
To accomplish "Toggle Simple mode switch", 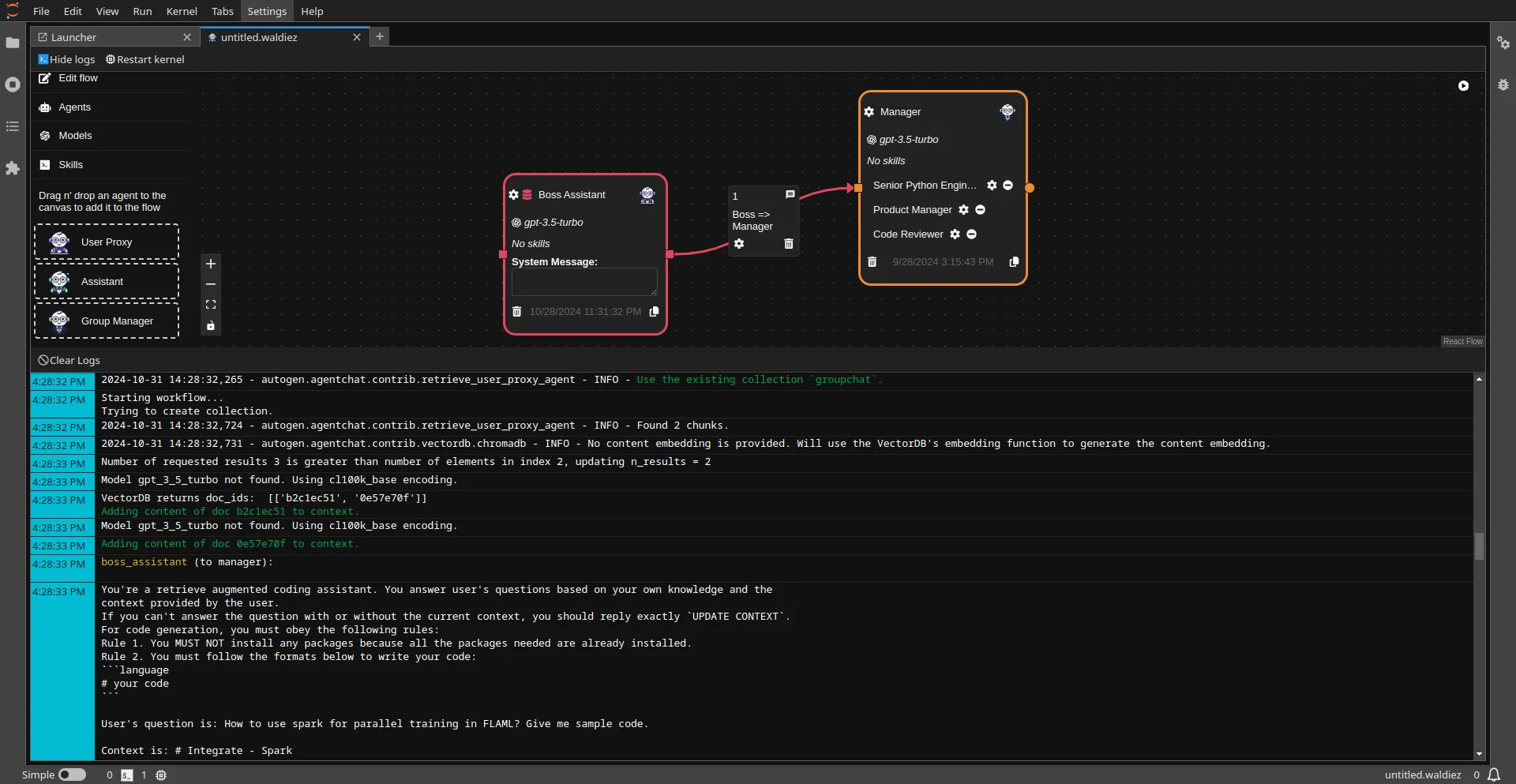I will [72, 775].
